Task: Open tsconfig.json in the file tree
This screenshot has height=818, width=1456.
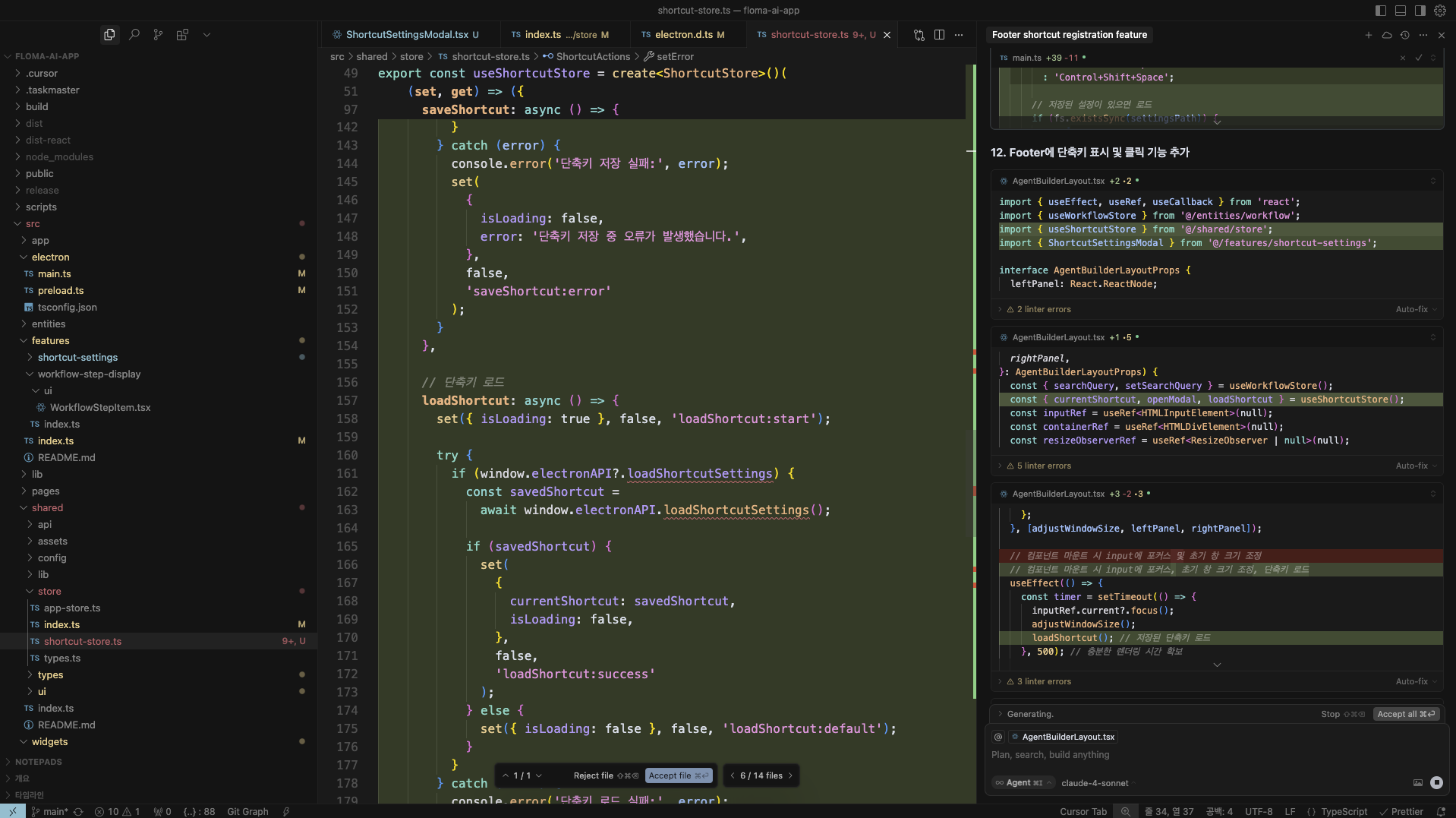Action: click(67, 308)
